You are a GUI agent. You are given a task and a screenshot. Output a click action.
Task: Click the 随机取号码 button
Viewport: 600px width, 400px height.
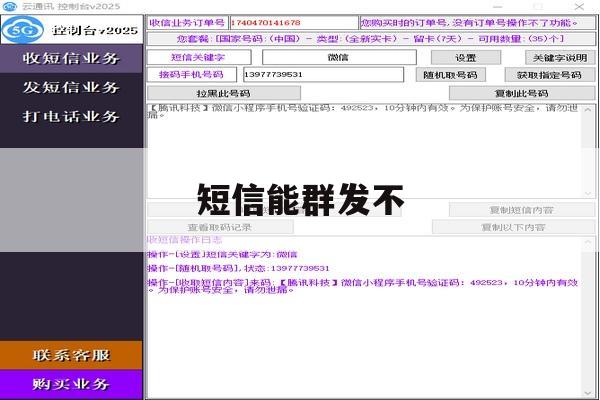pos(451,75)
